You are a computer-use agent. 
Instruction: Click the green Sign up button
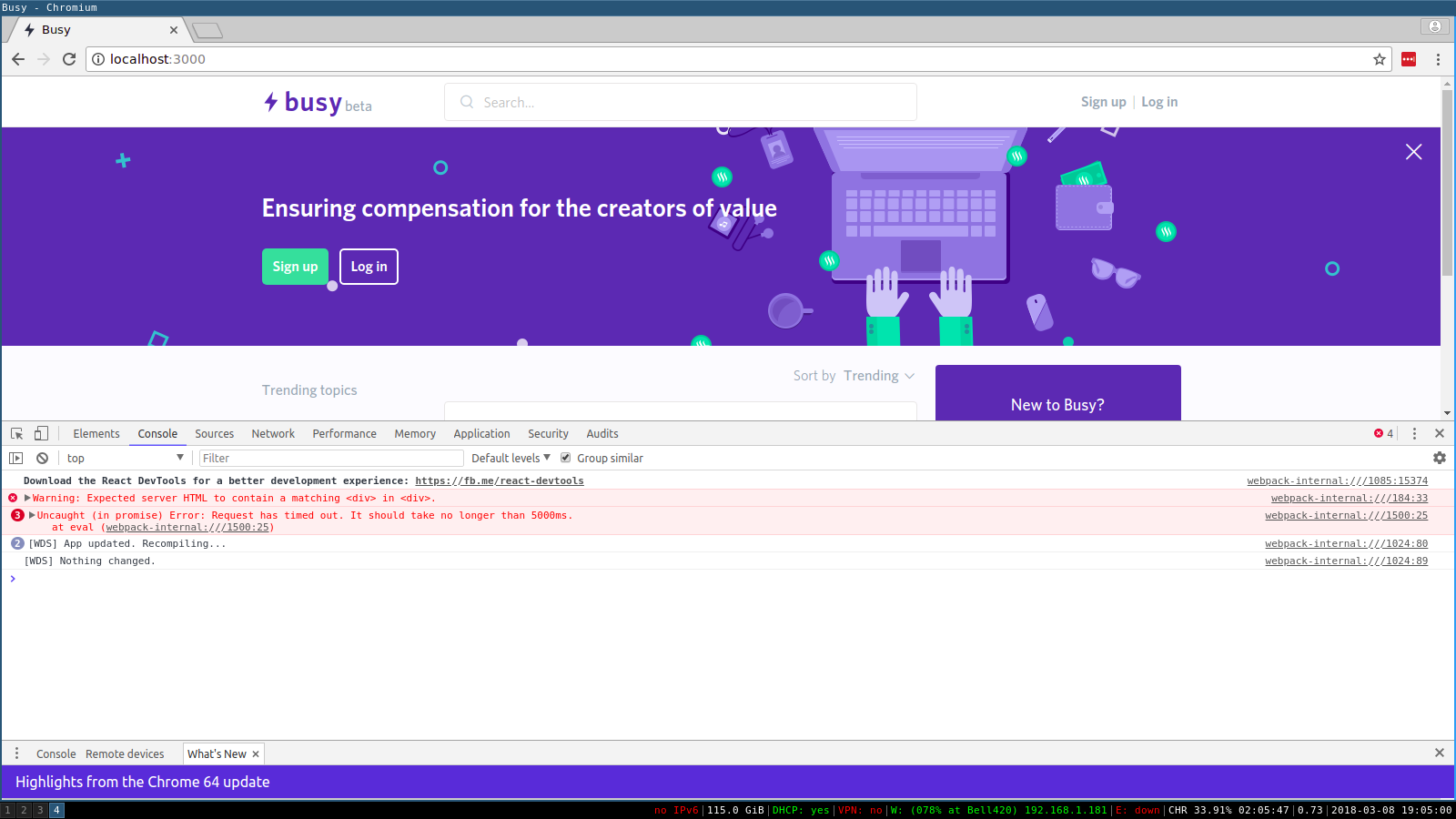295,267
